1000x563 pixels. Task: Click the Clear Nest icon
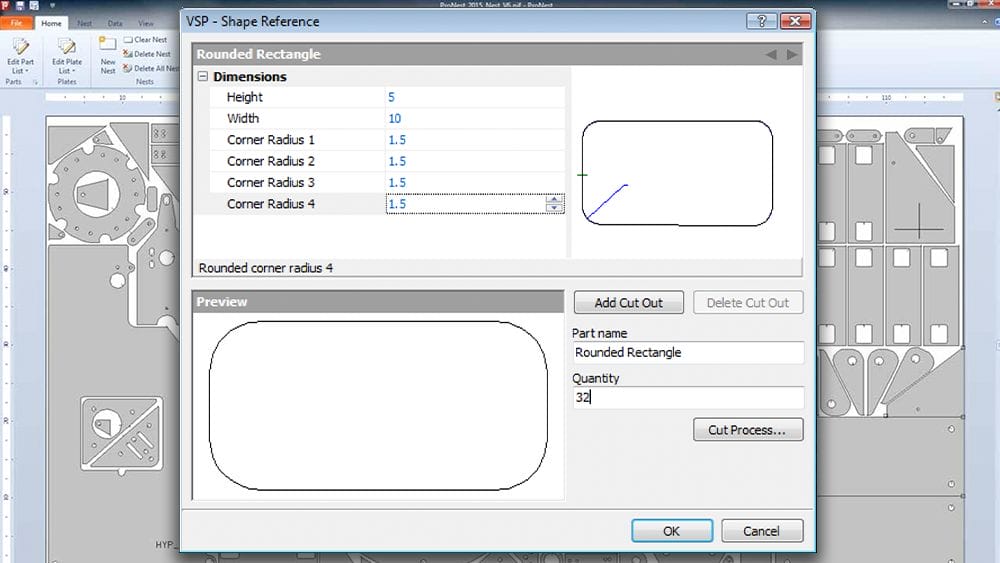[128, 40]
